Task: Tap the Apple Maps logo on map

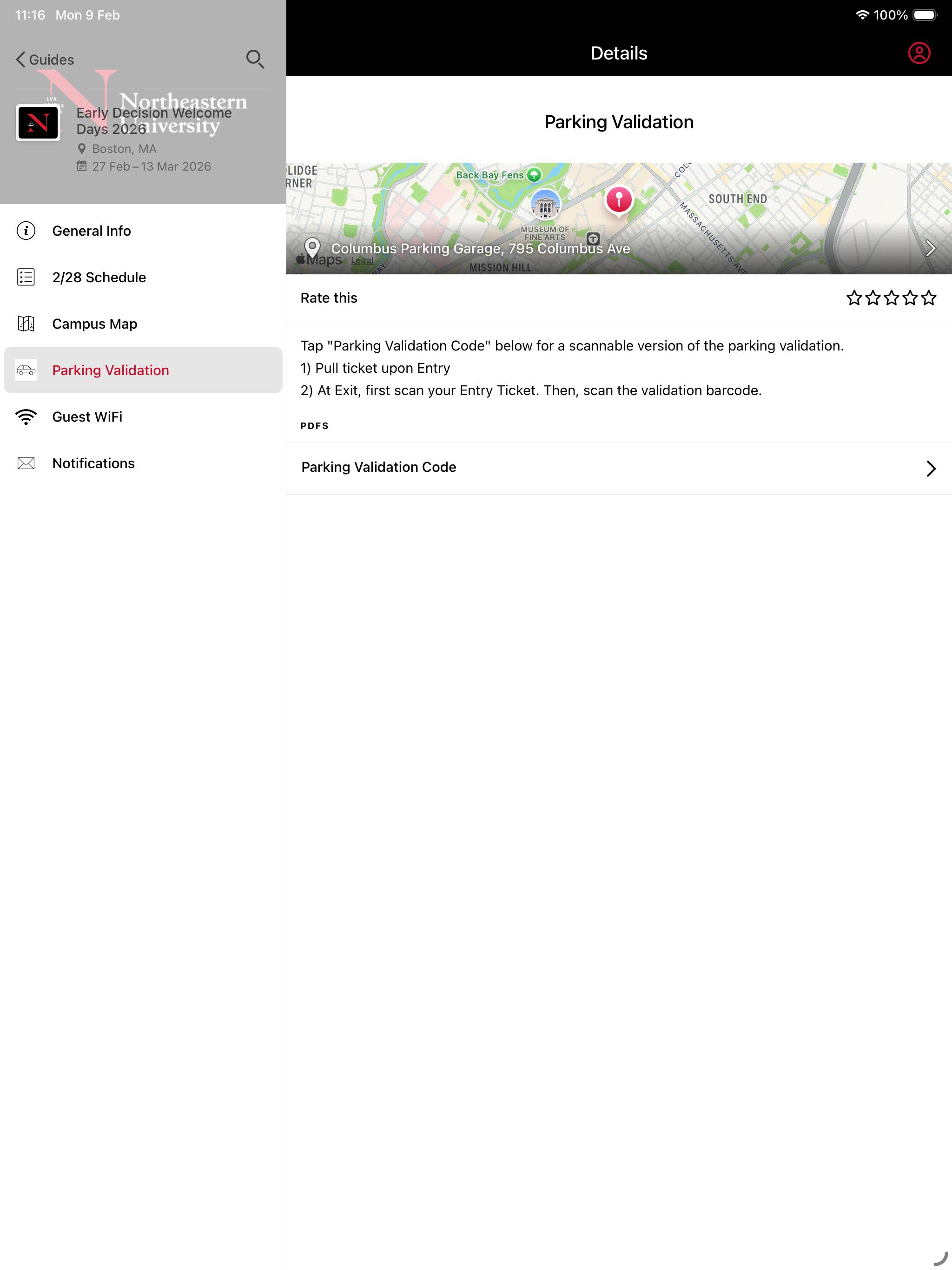Action: [319, 260]
